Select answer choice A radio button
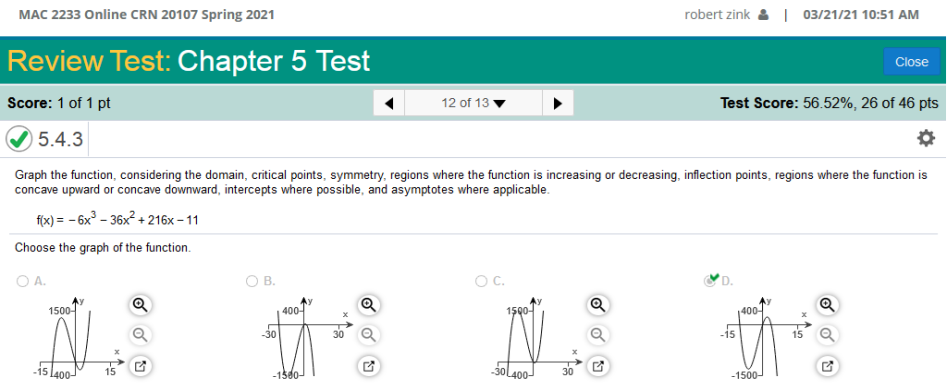Viewport: 947px width, 386px height. tap(22, 281)
